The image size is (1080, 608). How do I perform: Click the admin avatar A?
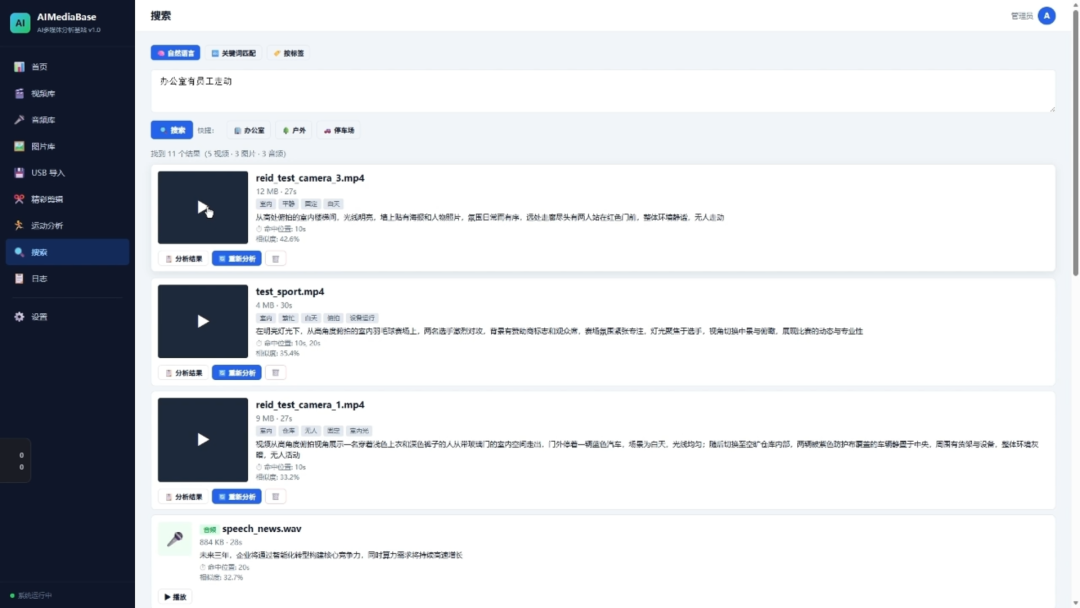point(1046,16)
